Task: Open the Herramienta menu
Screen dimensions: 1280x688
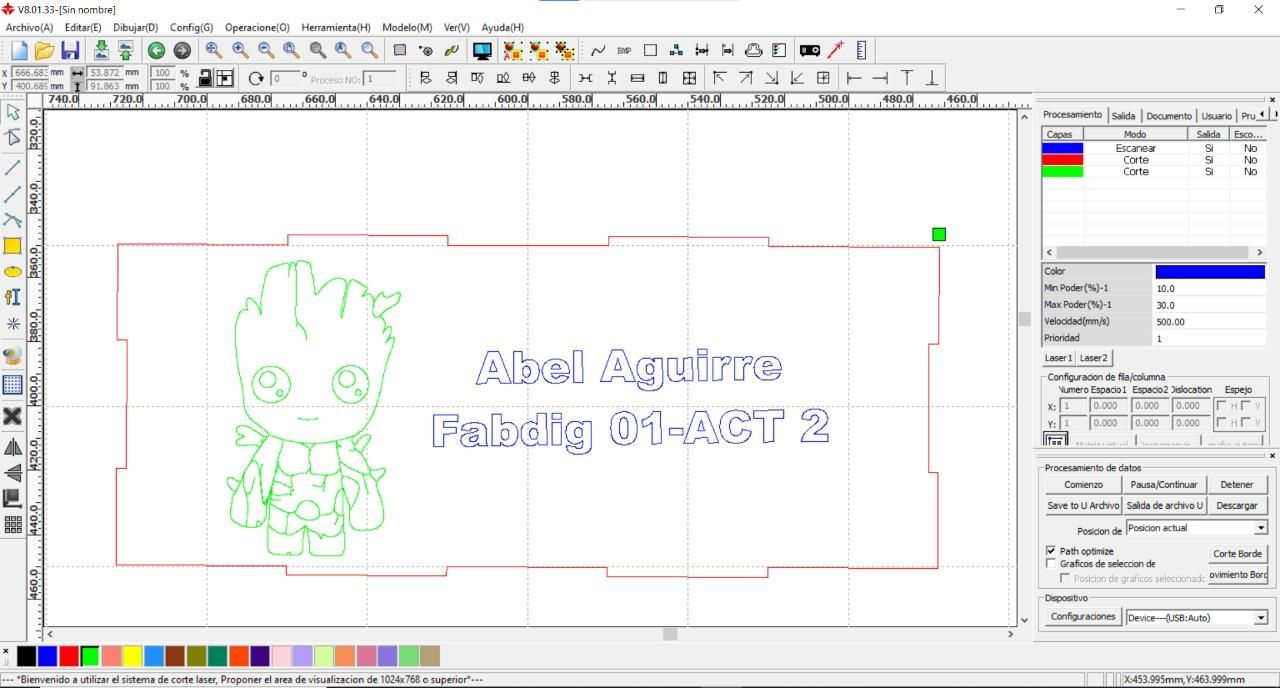Action: pyautogui.click(x=336, y=28)
